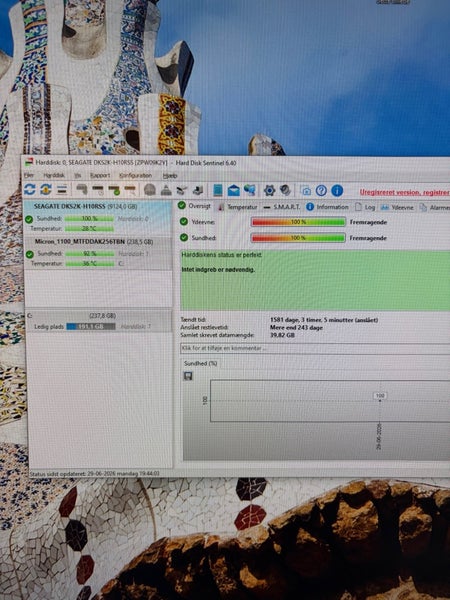
Task: Click 'Fremragende' next to Ydeevne bar
Action: 368,222
